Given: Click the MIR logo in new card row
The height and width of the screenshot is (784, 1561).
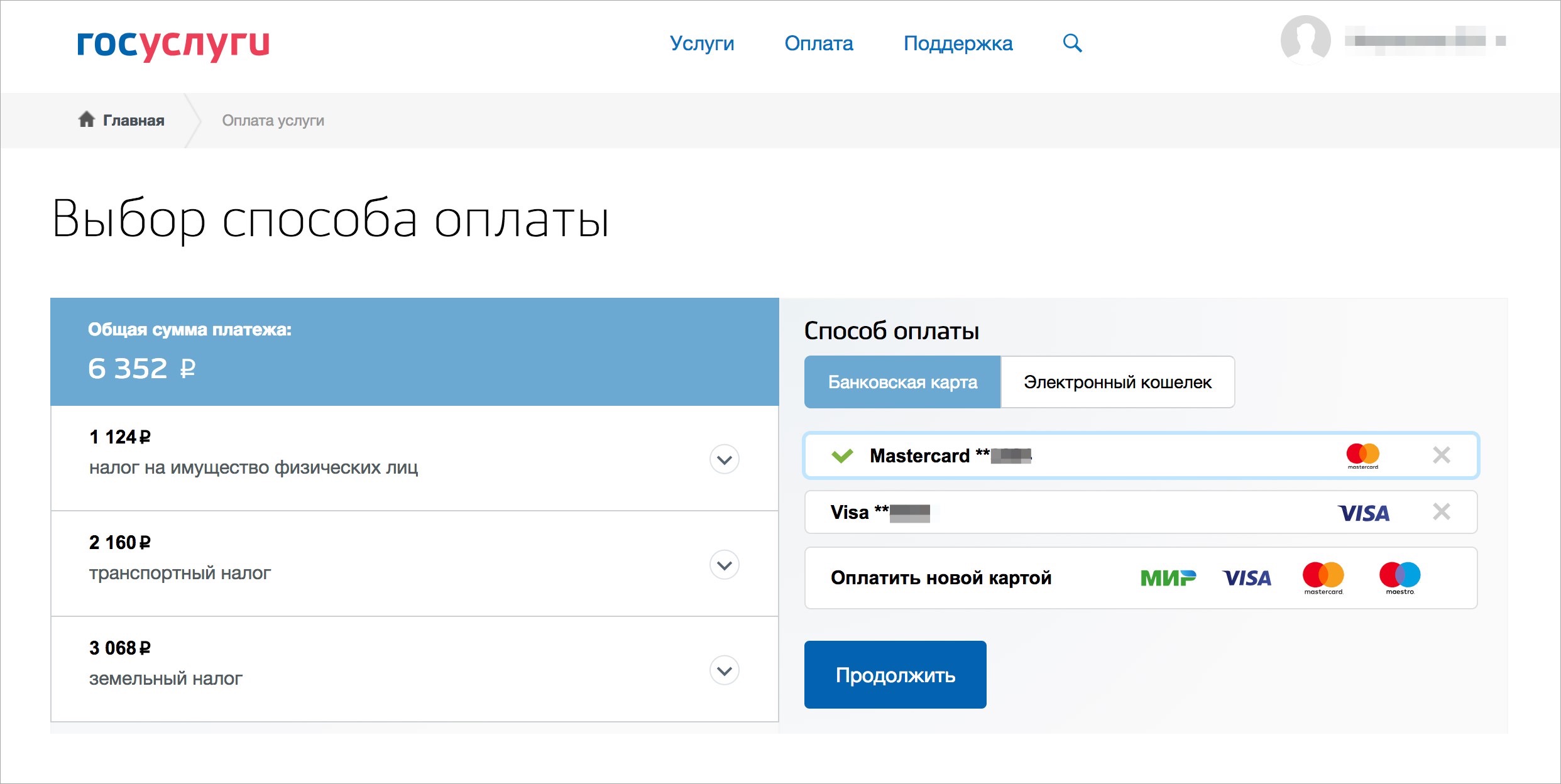Looking at the screenshot, I should coord(1168,578).
